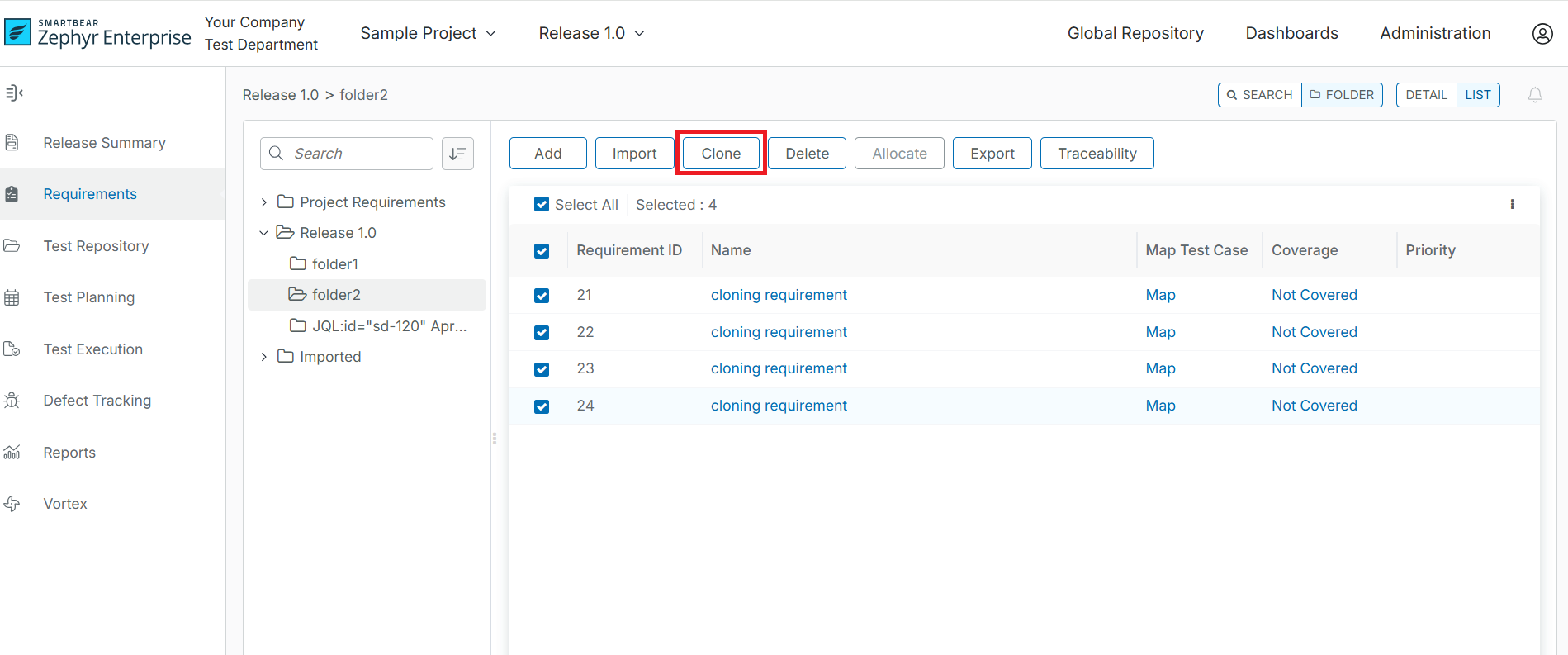The height and width of the screenshot is (655, 1568).
Task: Deselect the checkbox for requirement 24
Action: [x=542, y=406]
